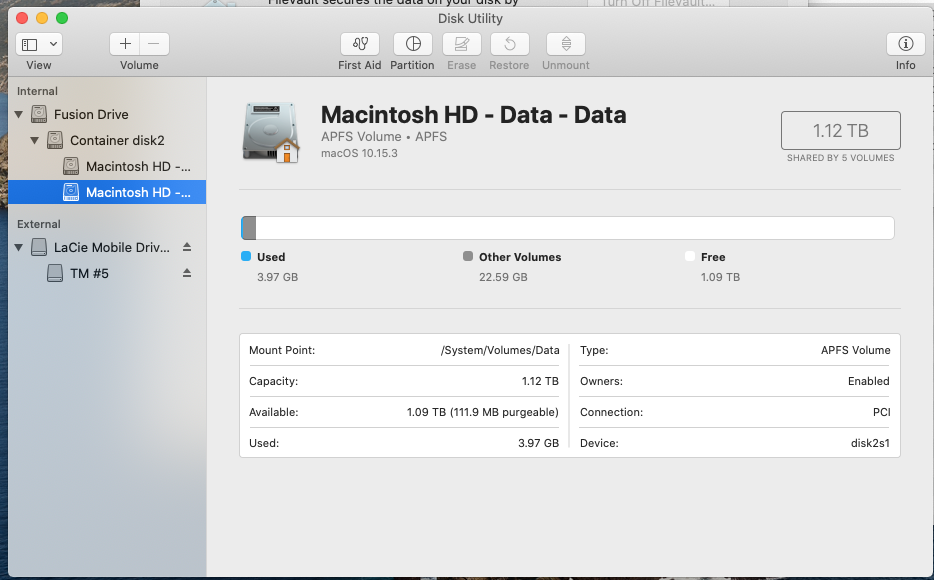Select the TM #5 volume
This screenshot has width=934, height=580.
point(89,273)
